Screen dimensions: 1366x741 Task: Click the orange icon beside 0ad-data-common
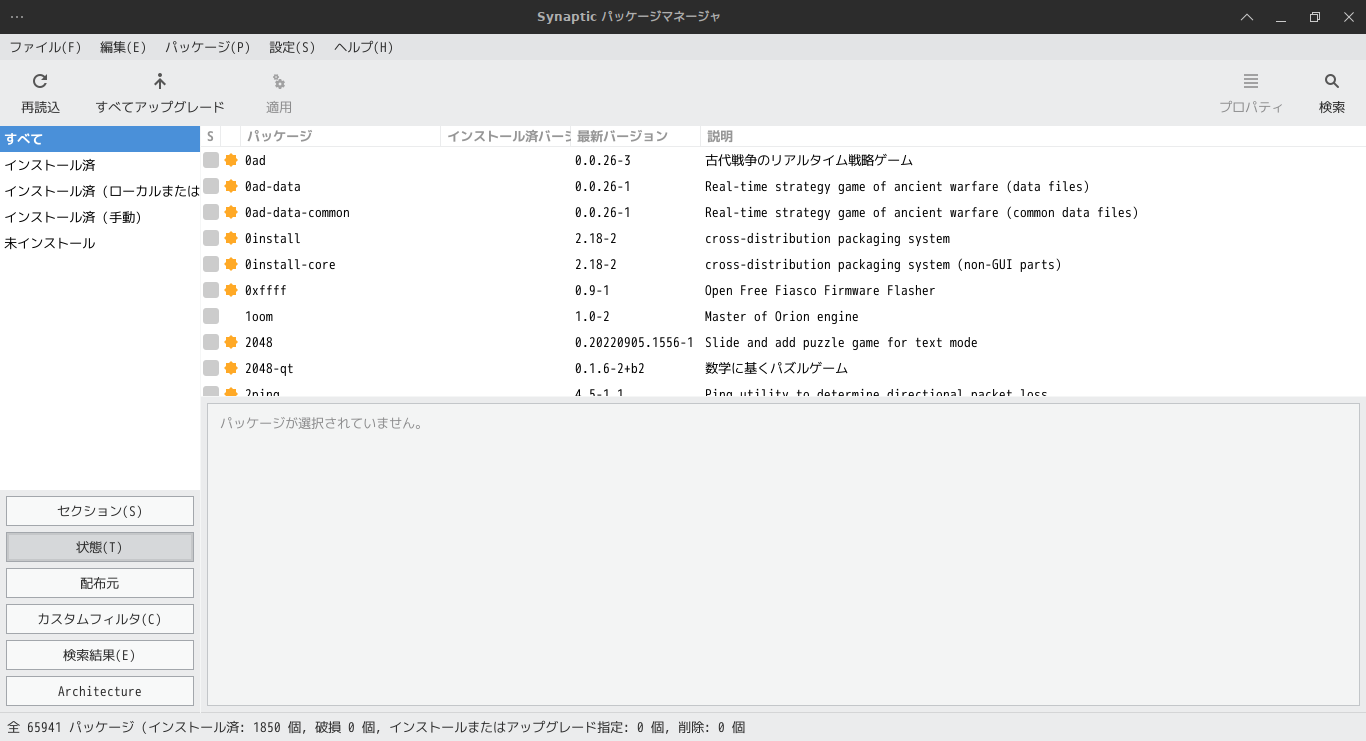[231, 212]
